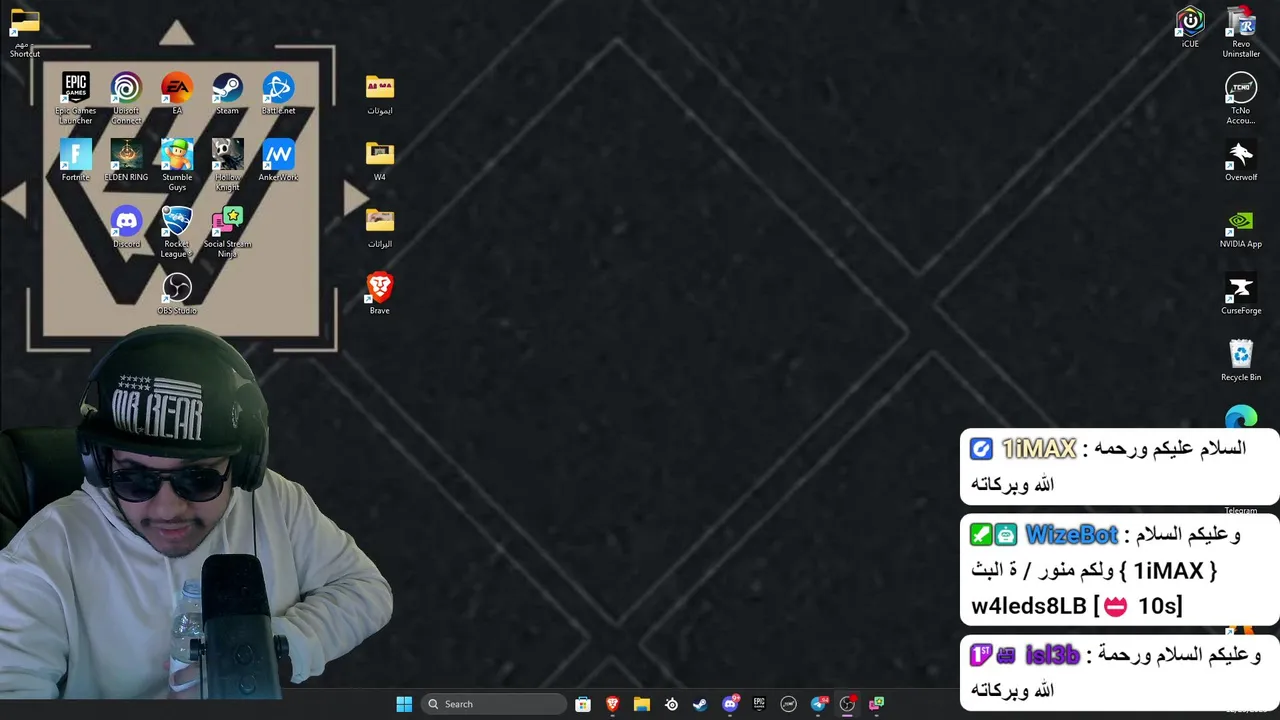Select the Rocket League desktop icon
Image resolution: width=1280 pixels, height=720 pixels.
177,231
